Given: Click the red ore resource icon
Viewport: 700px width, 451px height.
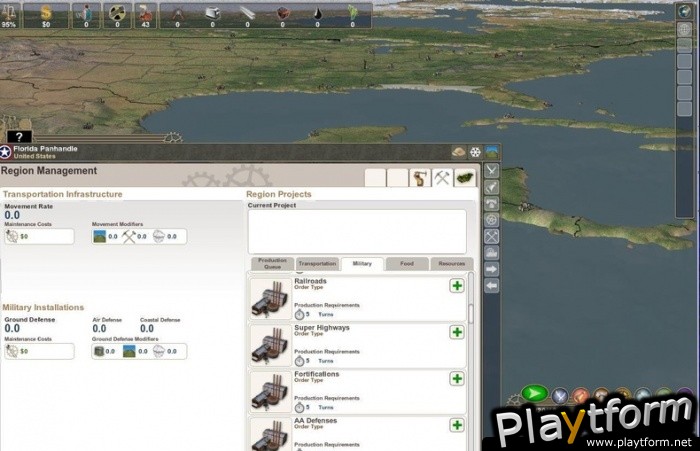Looking at the screenshot, I should pyautogui.click(x=283, y=13).
